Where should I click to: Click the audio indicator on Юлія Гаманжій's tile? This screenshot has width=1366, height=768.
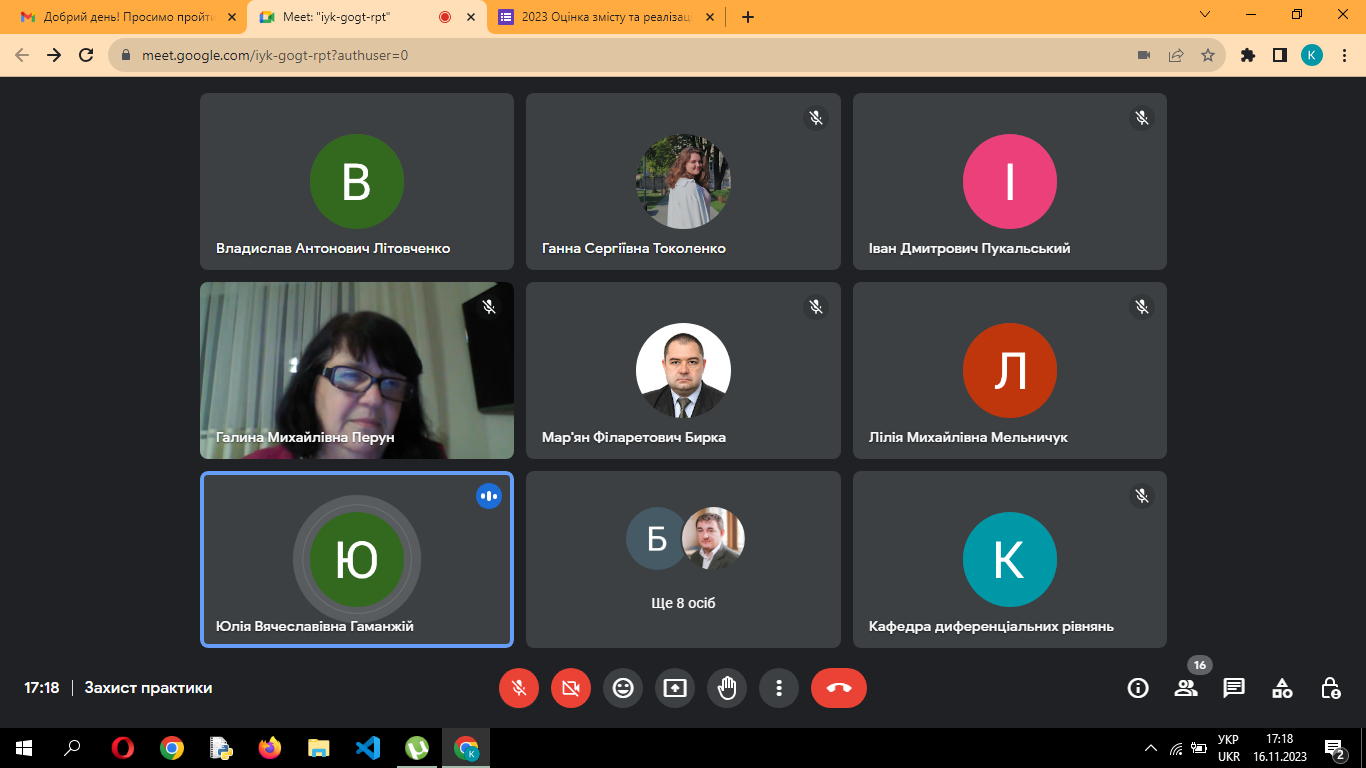[x=489, y=496]
